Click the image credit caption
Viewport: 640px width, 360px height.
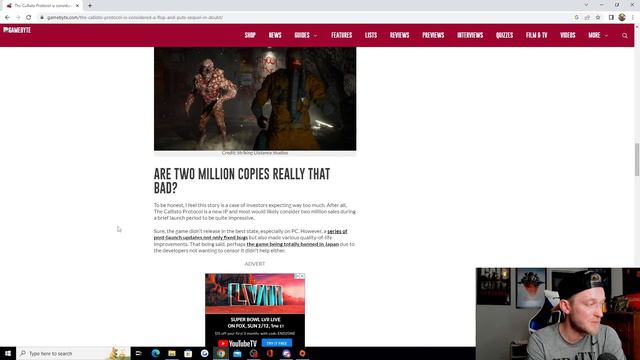point(255,153)
